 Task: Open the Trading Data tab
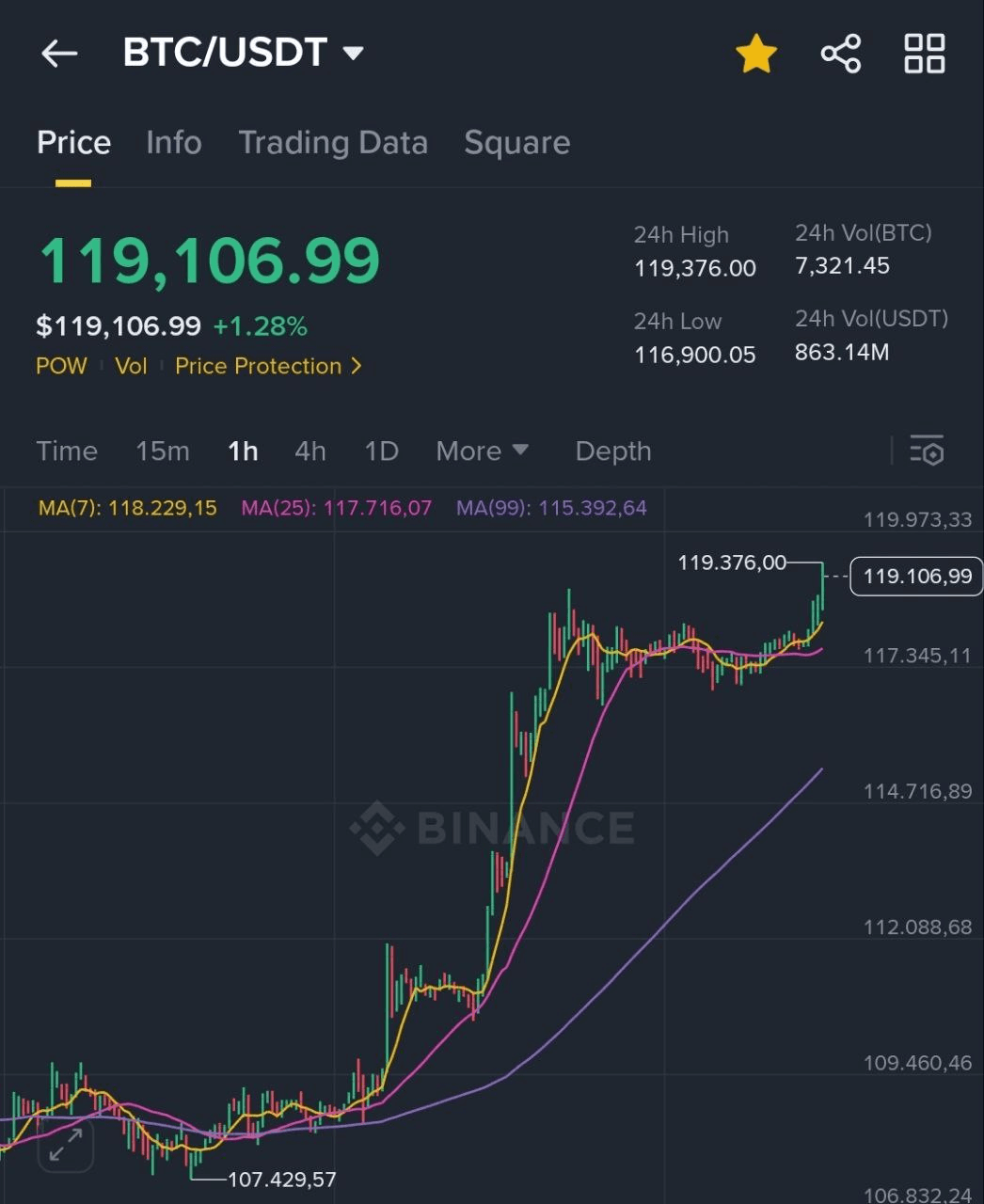333,142
